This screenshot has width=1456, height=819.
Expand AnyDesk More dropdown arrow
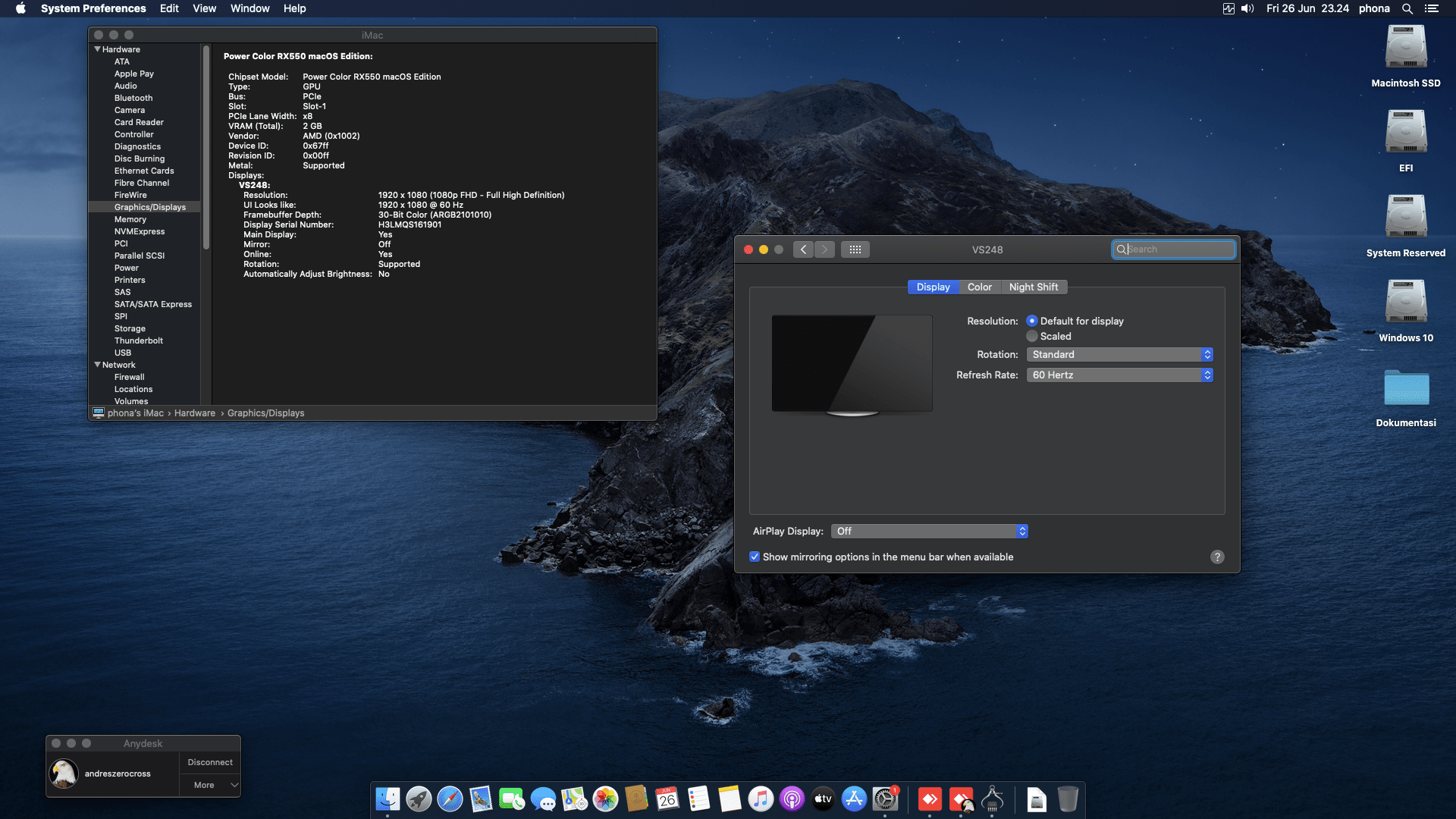click(234, 785)
